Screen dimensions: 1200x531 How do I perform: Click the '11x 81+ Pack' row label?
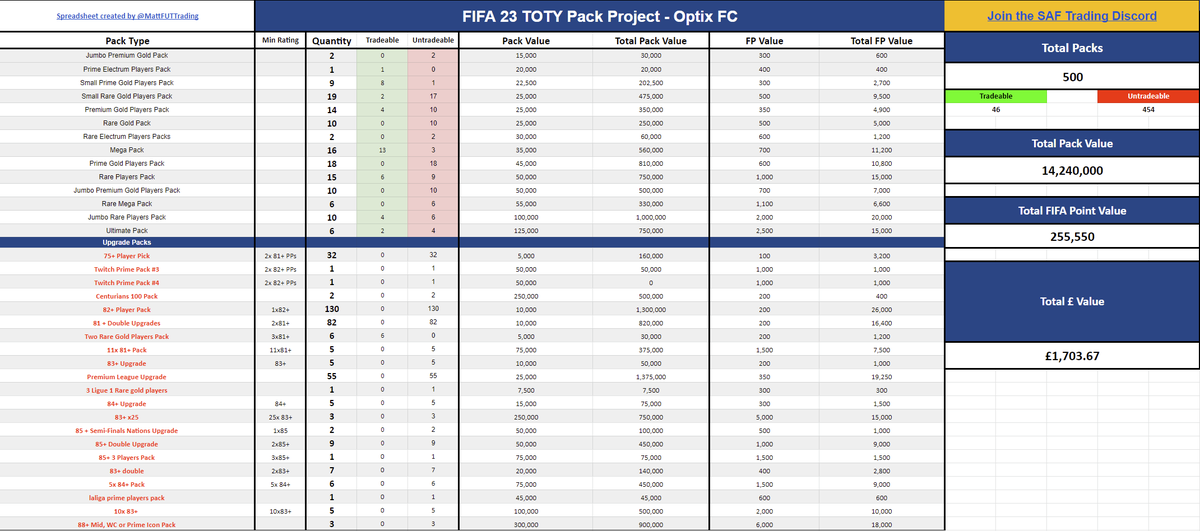coord(127,350)
